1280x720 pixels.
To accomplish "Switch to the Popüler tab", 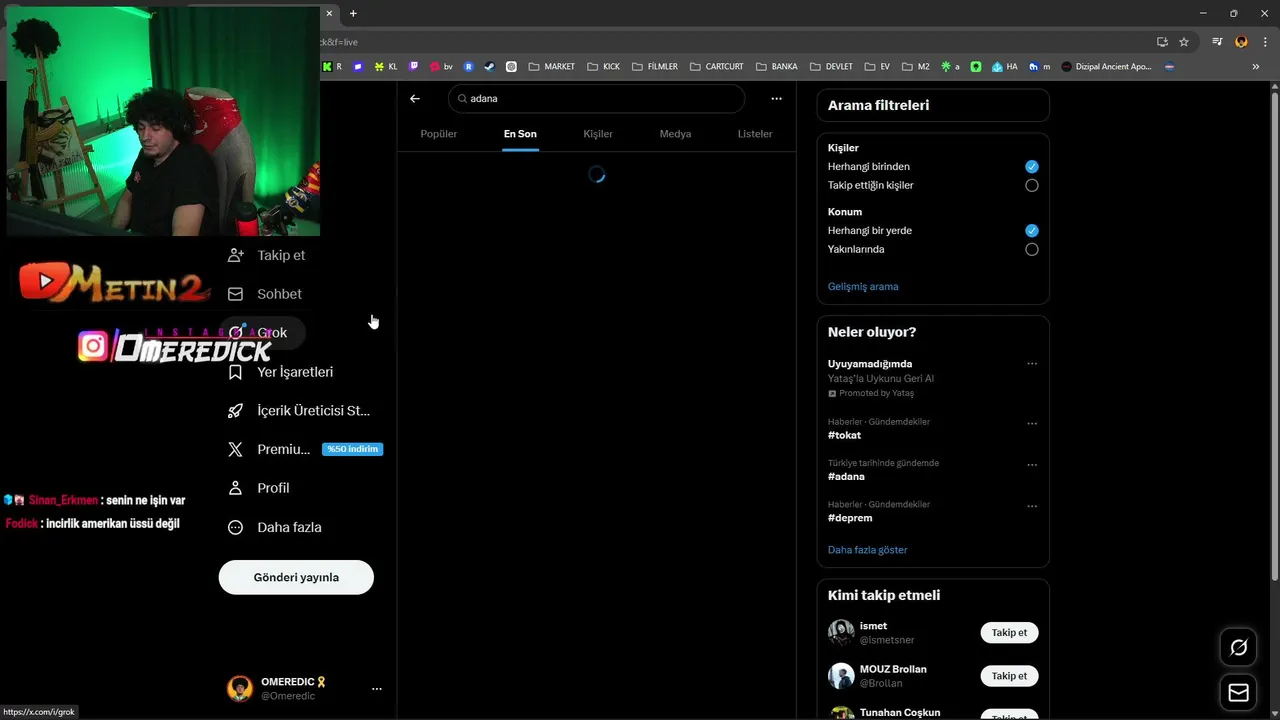I will point(439,134).
